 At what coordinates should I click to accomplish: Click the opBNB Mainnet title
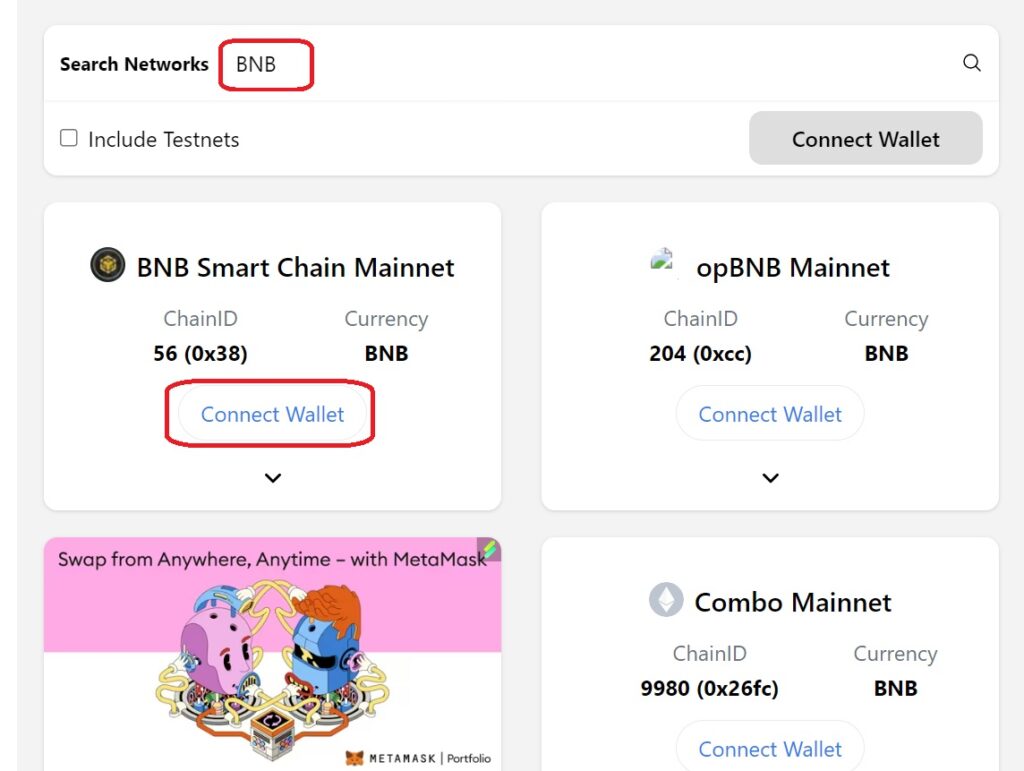pos(793,268)
